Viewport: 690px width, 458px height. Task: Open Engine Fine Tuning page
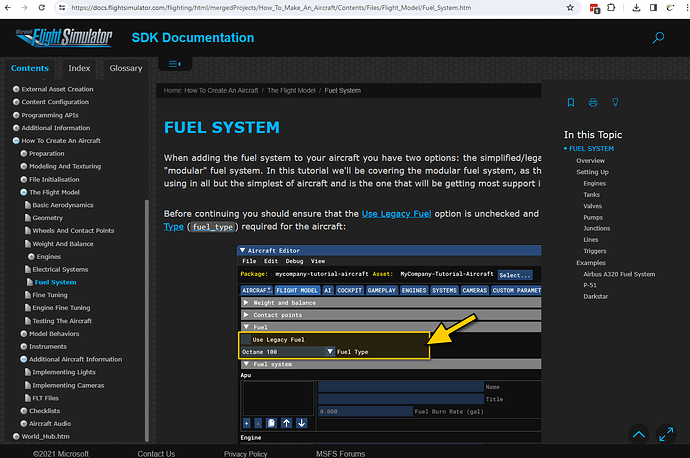coord(61,308)
